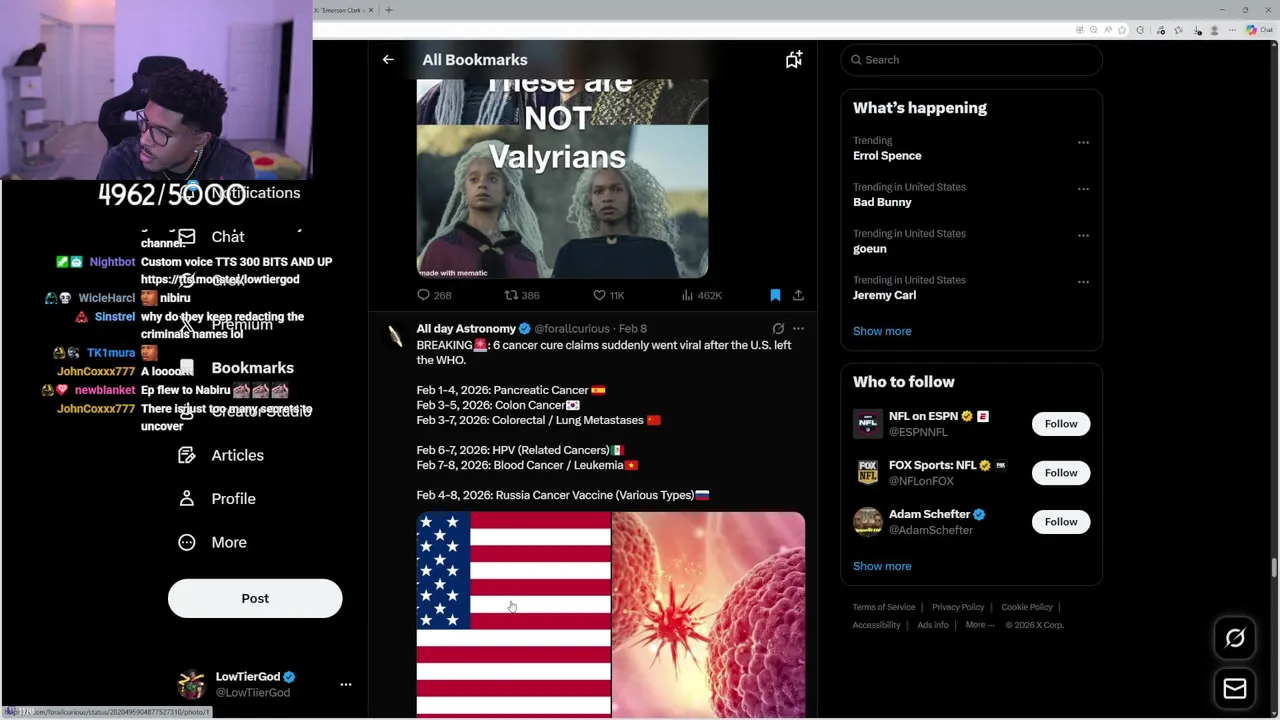This screenshot has height=720, width=1280.
Task: Follow NFL on ESPN
Action: coord(1061,424)
